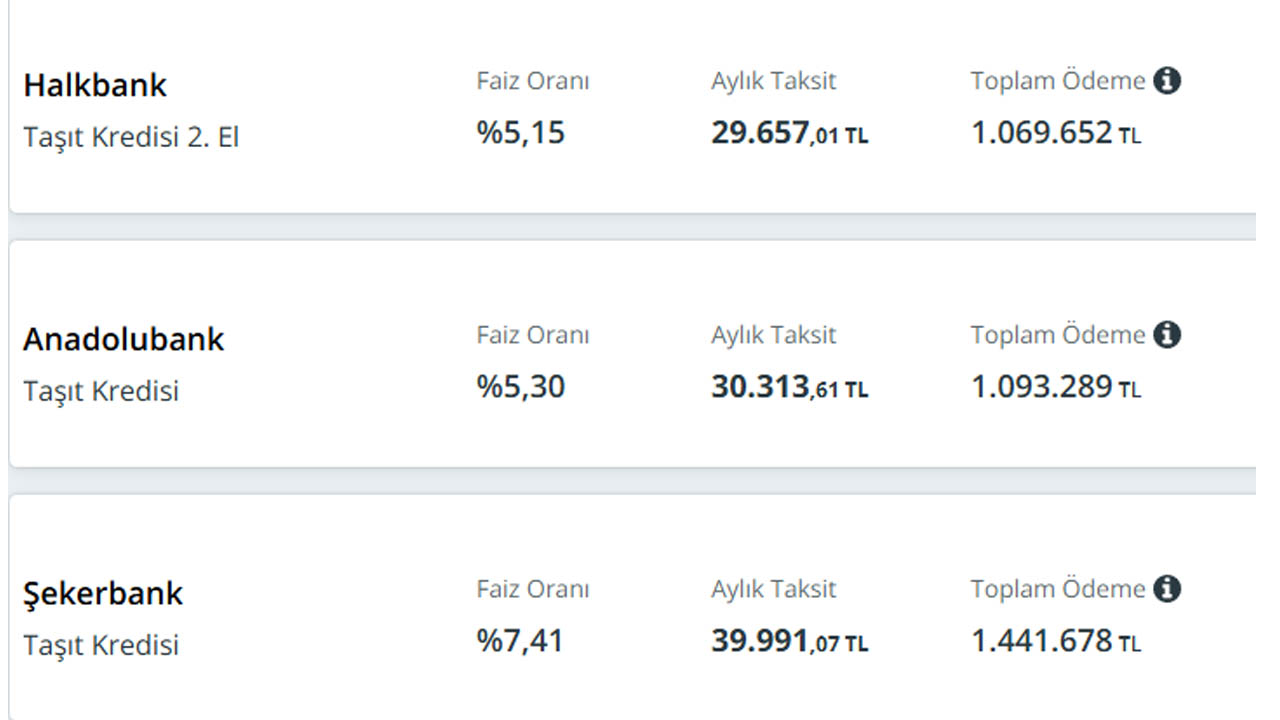Click the 1.069.652 TL total payment
Image resolution: width=1280 pixels, height=720 pixels.
tap(1056, 132)
